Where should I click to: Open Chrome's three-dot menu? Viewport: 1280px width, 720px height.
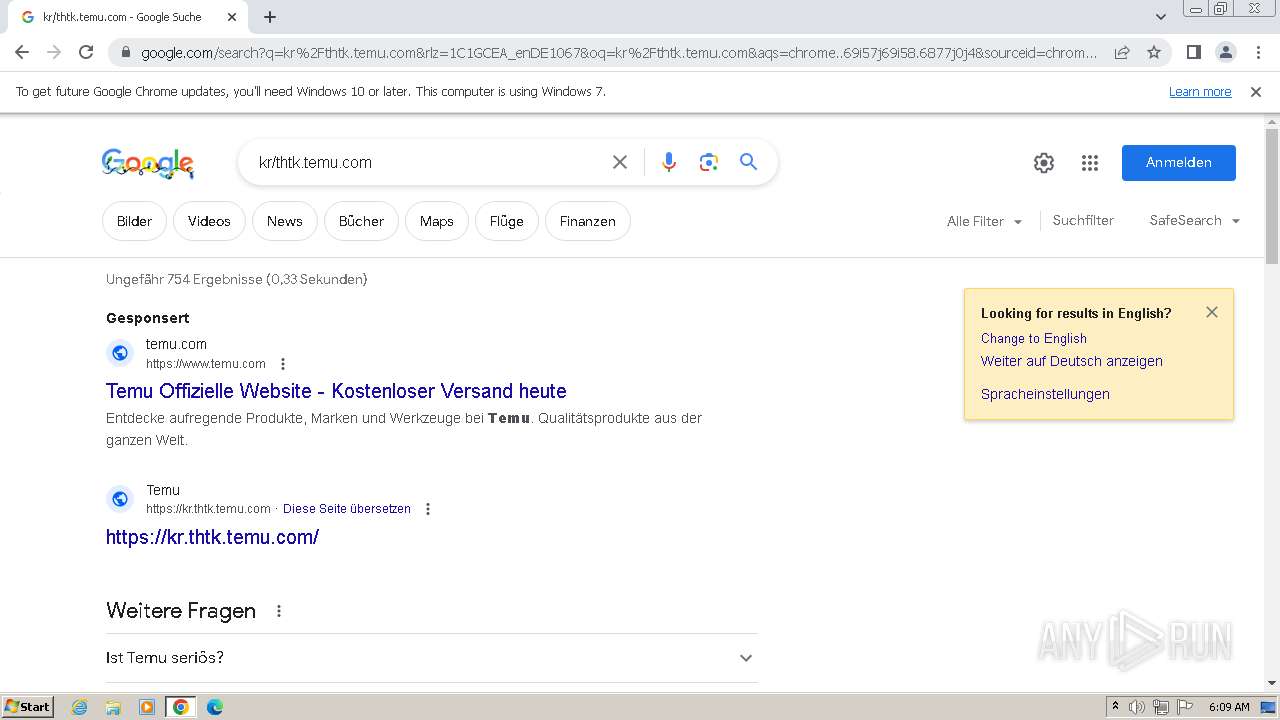[1258, 52]
